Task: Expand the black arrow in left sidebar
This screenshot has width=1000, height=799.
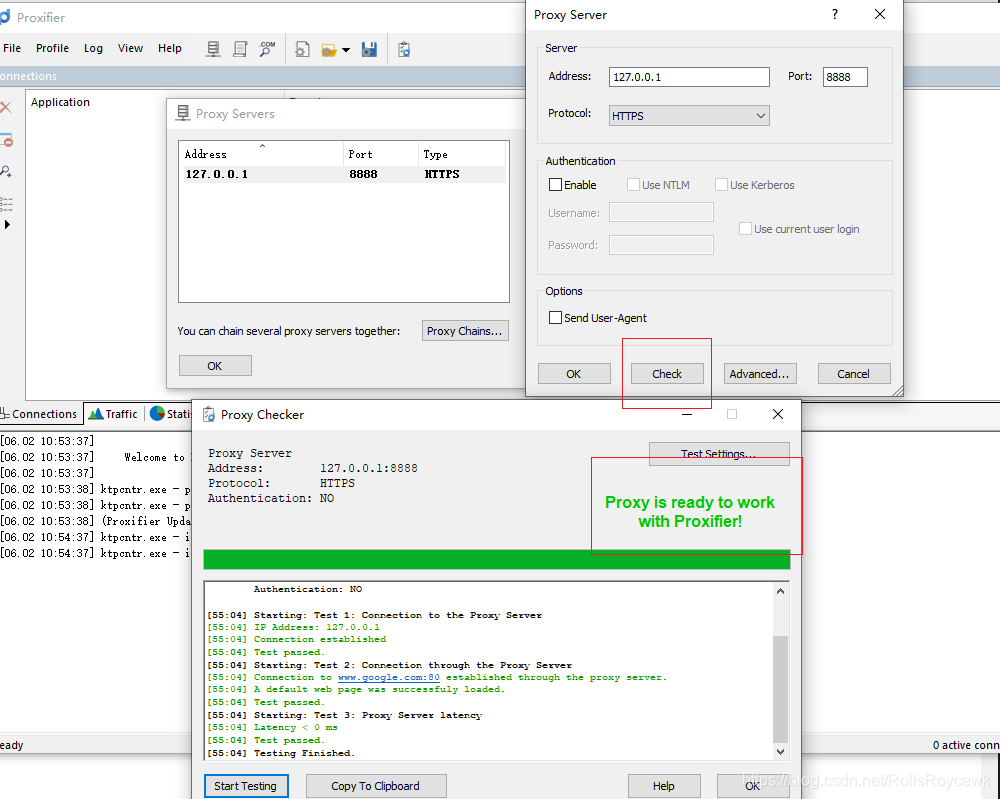Action: point(7,224)
